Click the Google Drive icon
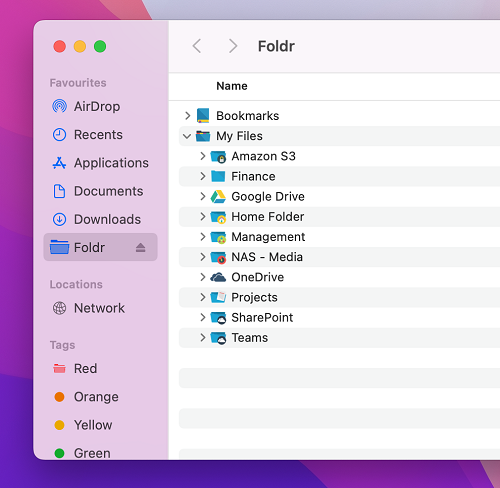This screenshot has height=488, width=500. tap(218, 197)
